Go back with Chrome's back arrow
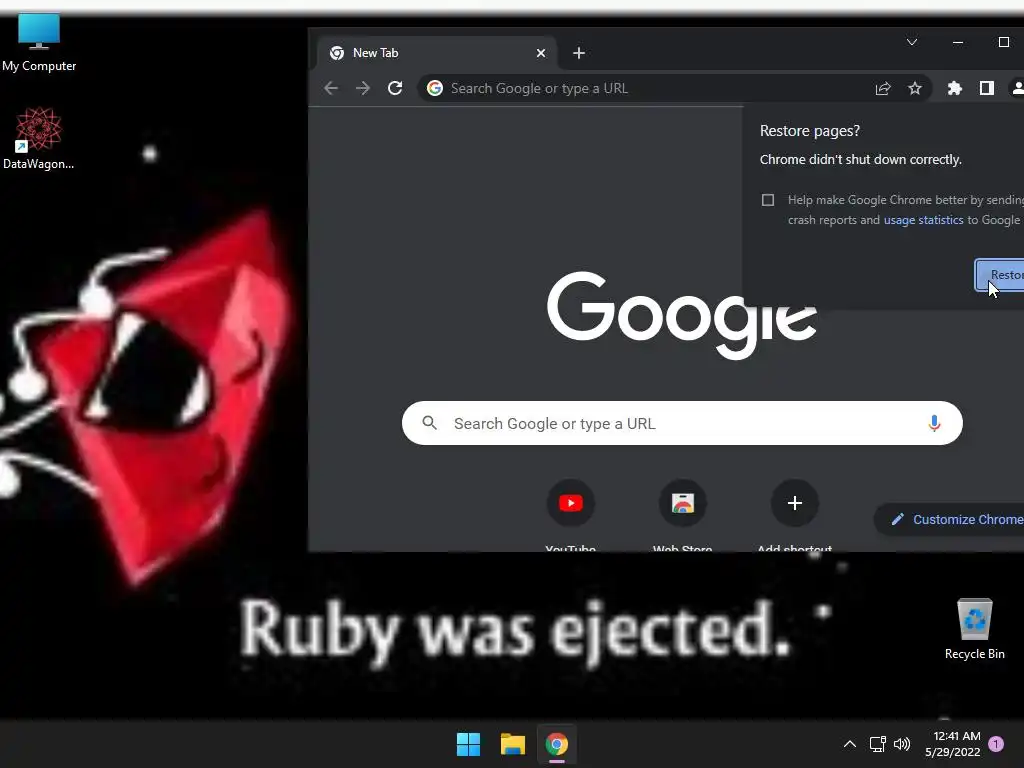Viewport: 1024px width, 768px height. pyautogui.click(x=331, y=88)
